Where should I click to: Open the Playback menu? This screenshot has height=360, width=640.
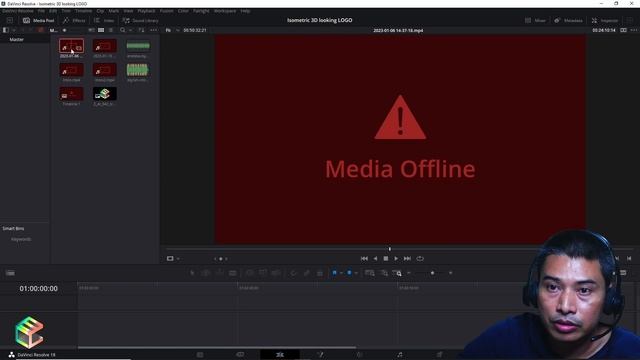(146, 11)
